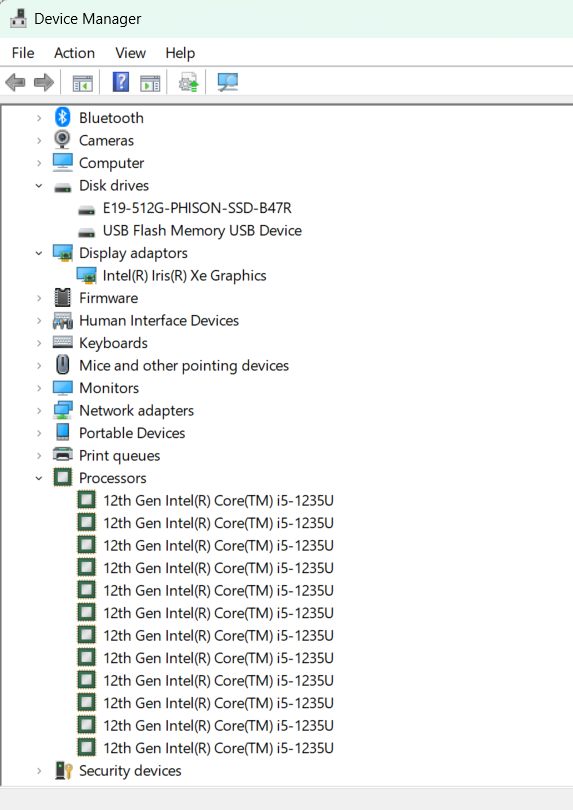This screenshot has width=573, height=810.
Task: Click the Bluetooth category icon
Action: coord(63,117)
